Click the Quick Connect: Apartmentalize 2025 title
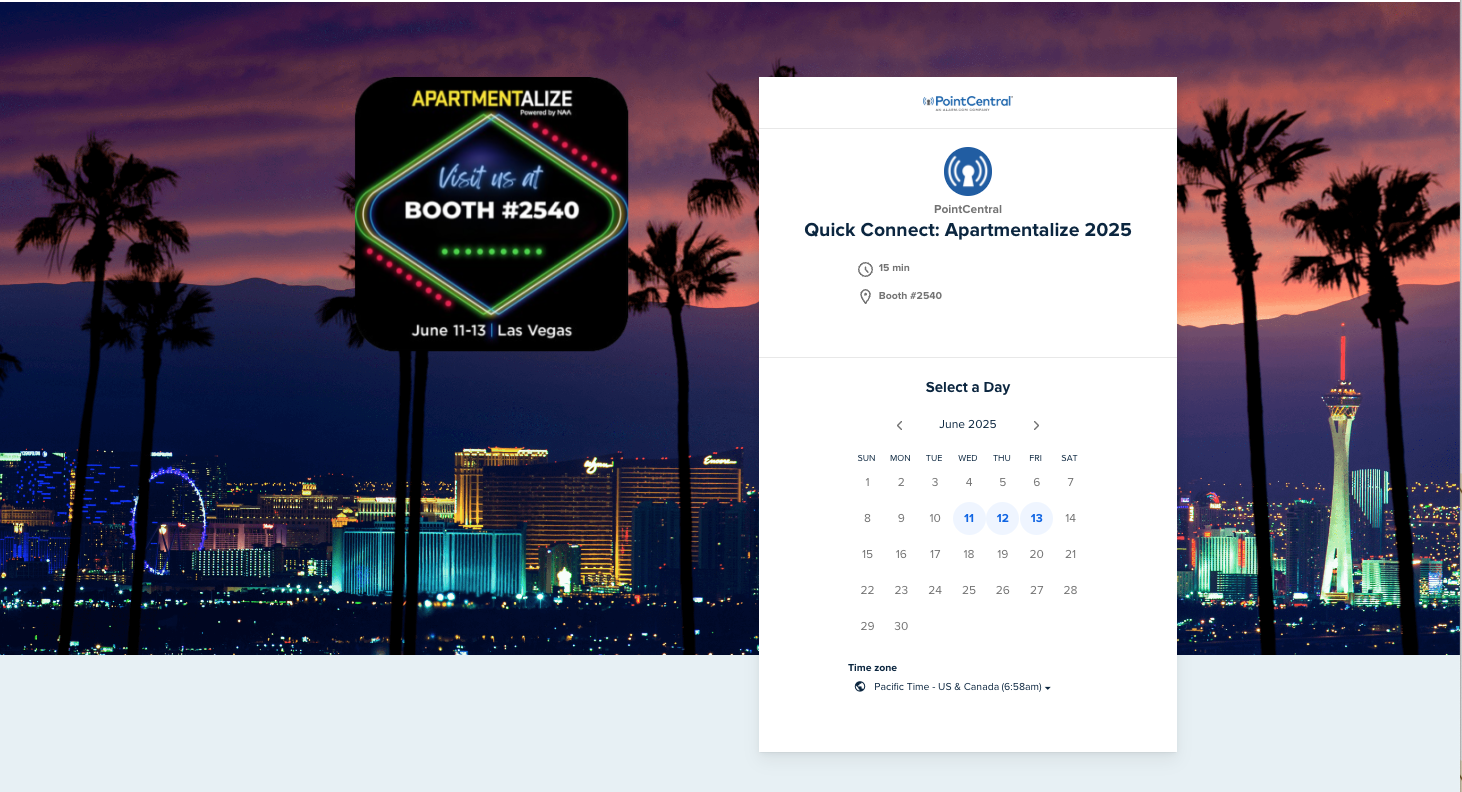The height and width of the screenshot is (792, 1462). [x=967, y=229]
